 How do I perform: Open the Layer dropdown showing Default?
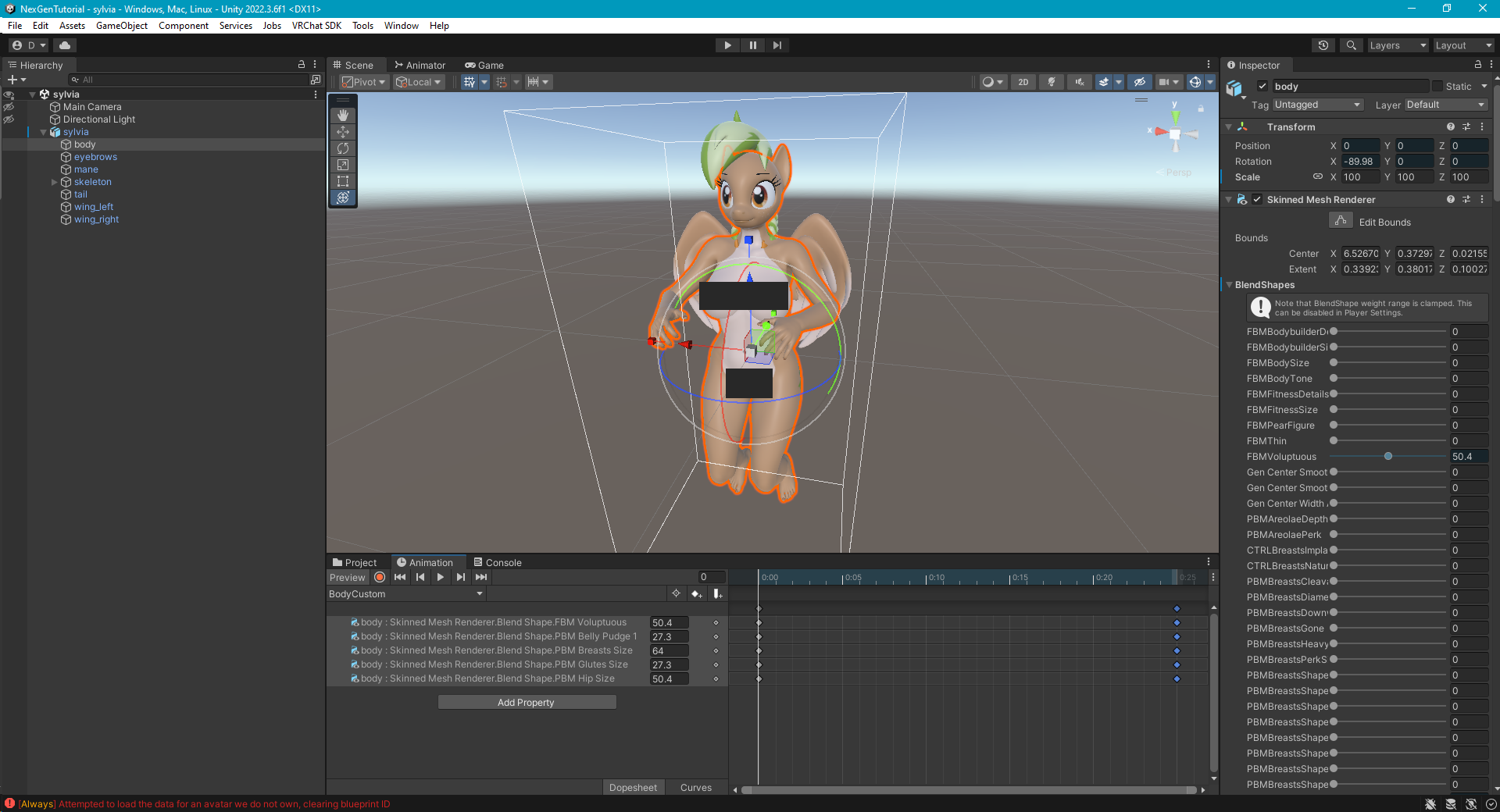click(1446, 105)
